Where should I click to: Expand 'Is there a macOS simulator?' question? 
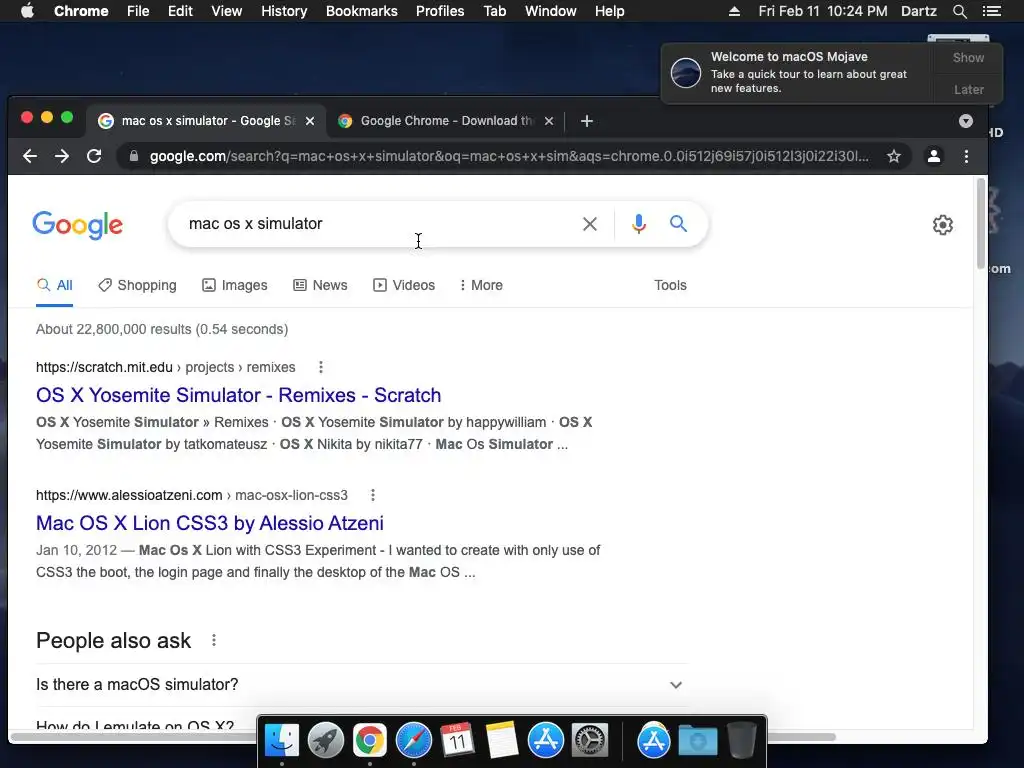coord(362,684)
